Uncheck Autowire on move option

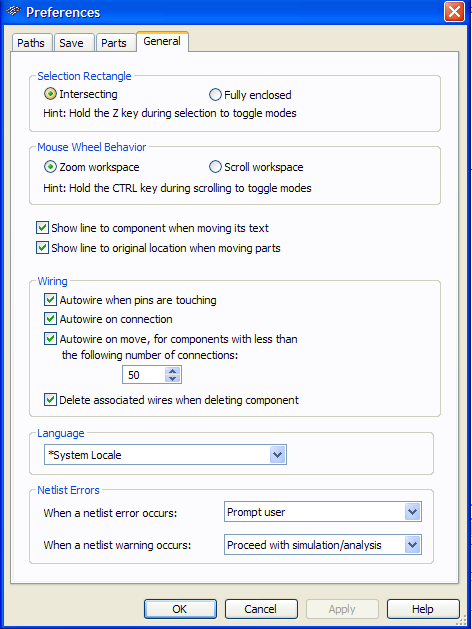click(x=50, y=339)
